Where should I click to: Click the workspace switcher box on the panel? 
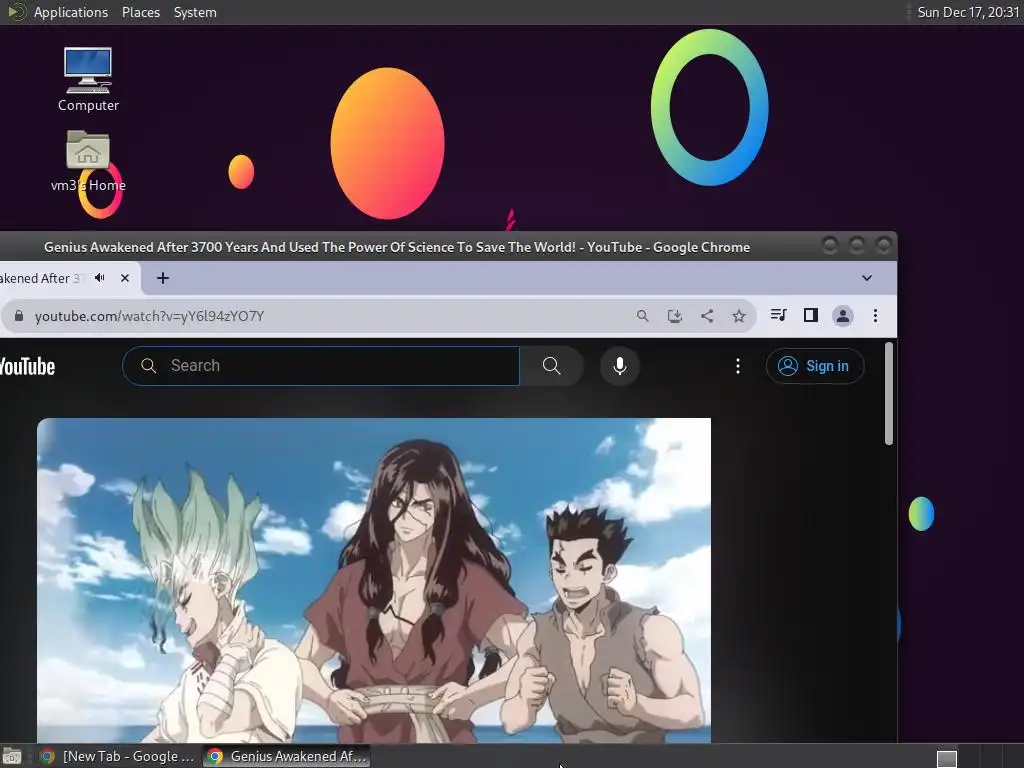(946, 759)
